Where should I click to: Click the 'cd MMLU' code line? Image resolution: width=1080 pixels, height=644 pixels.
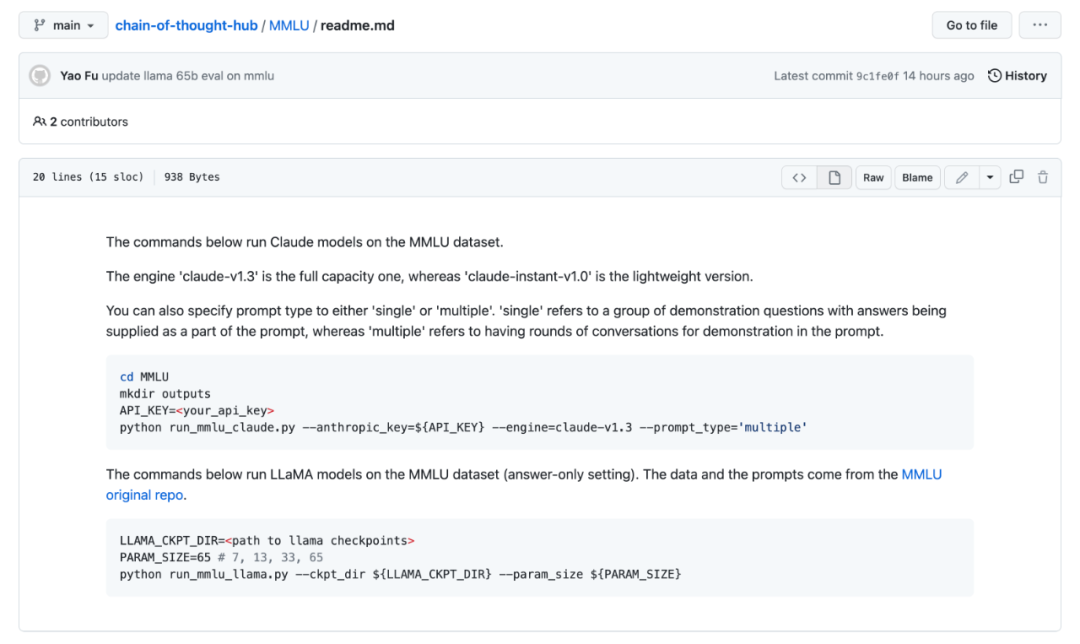pos(144,377)
